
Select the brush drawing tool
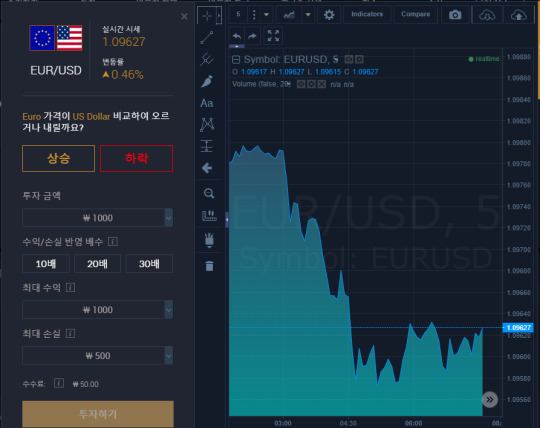pyautogui.click(x=207, y=81)
